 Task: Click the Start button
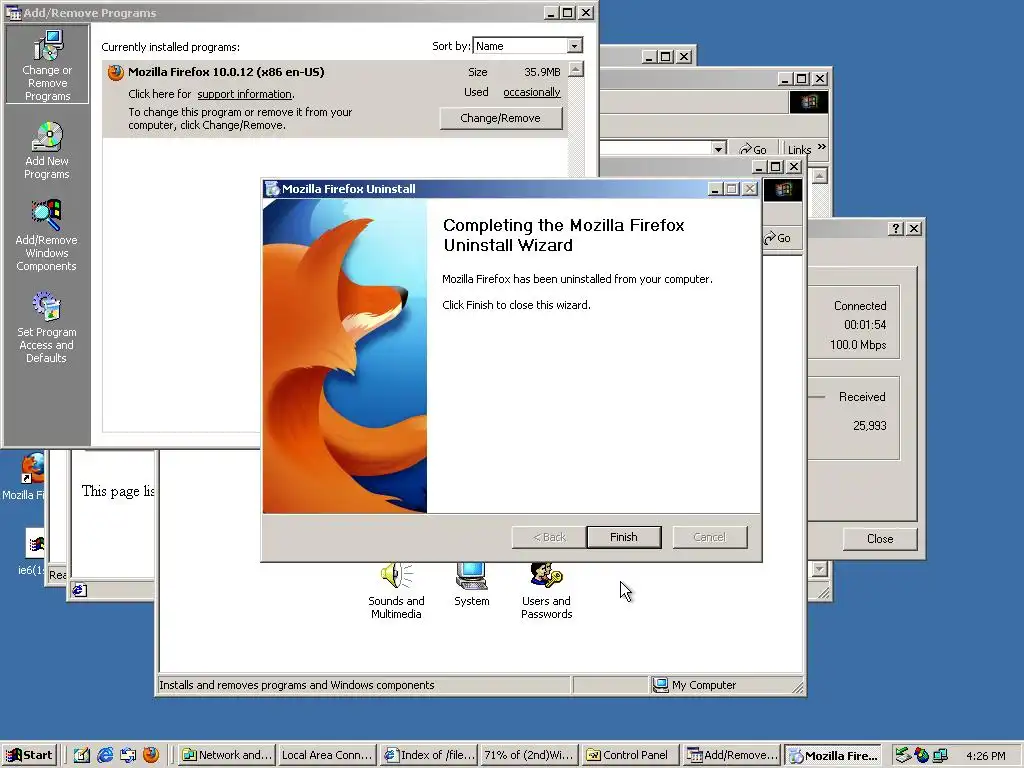pos(29,755)
